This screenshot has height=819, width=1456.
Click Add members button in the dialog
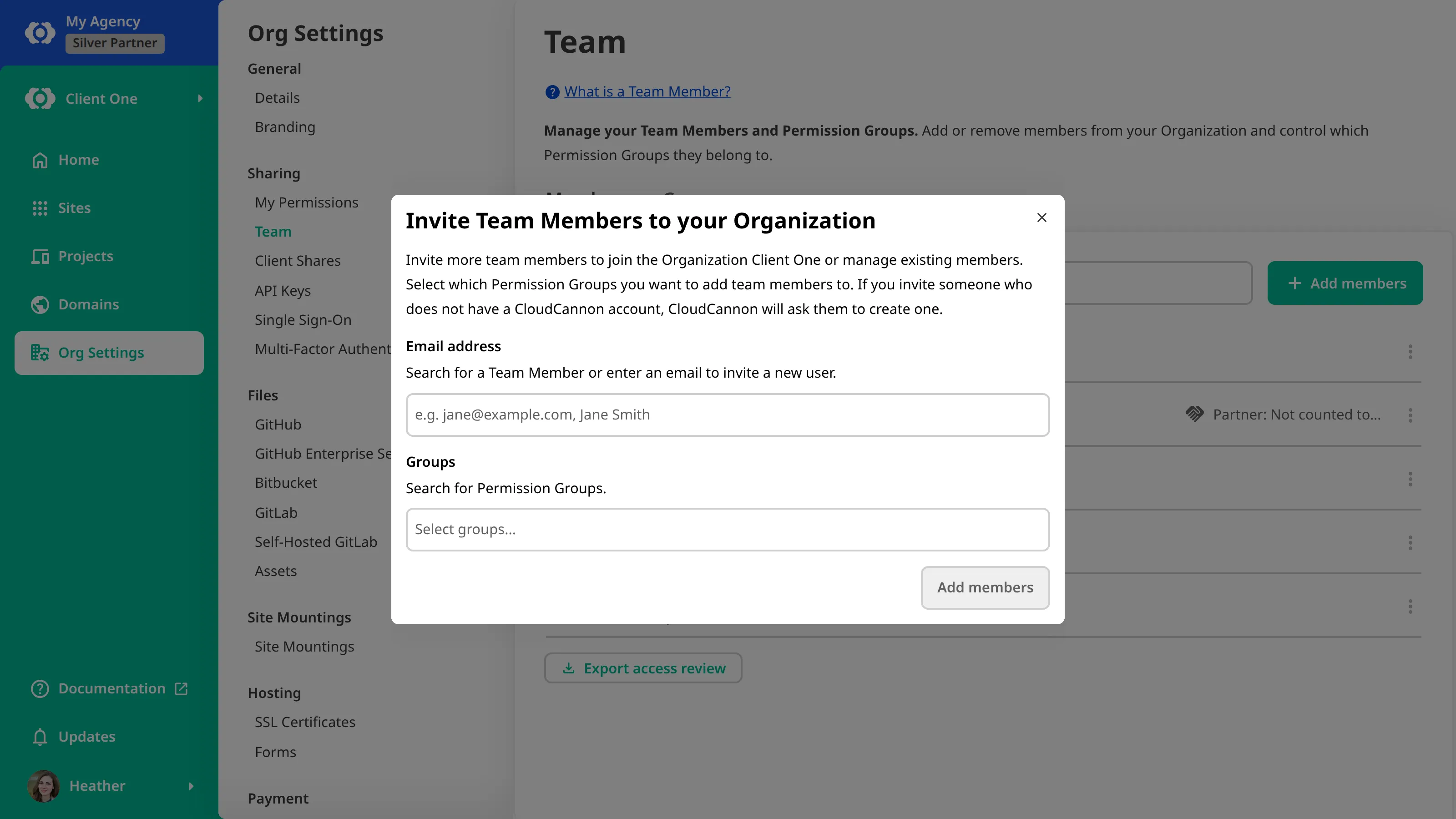tap(985, 588)
